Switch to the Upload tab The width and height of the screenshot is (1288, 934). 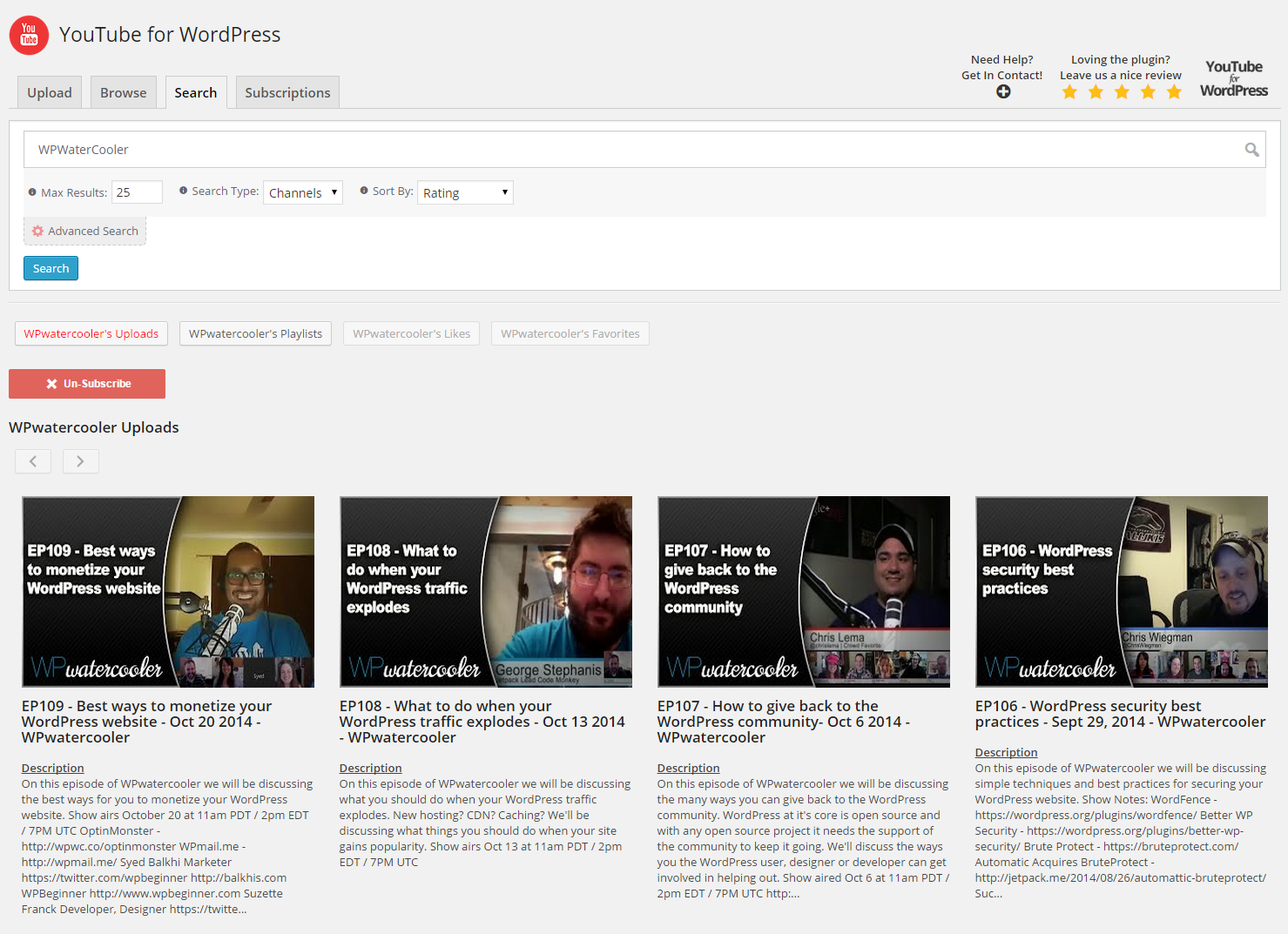(x=50, y=92)
